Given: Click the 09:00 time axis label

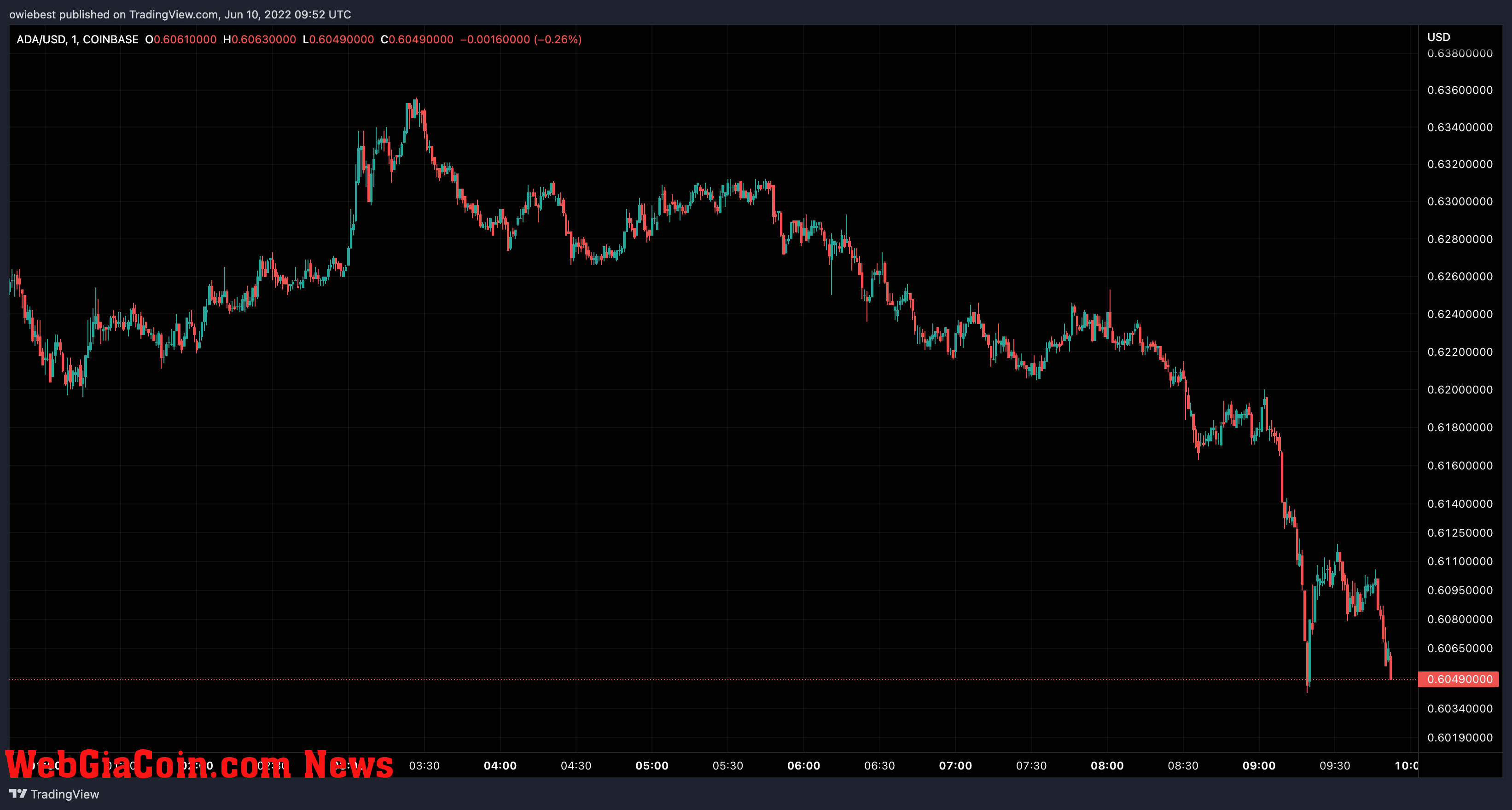Looking at the screenshot, I should (1259, 765).
